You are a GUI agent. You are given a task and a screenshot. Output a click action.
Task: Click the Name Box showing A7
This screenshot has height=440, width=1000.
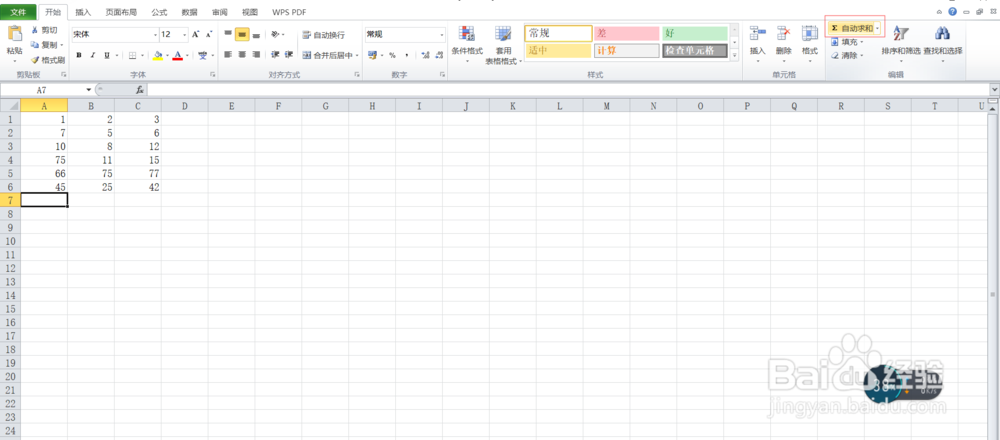(x=42, y=90)
